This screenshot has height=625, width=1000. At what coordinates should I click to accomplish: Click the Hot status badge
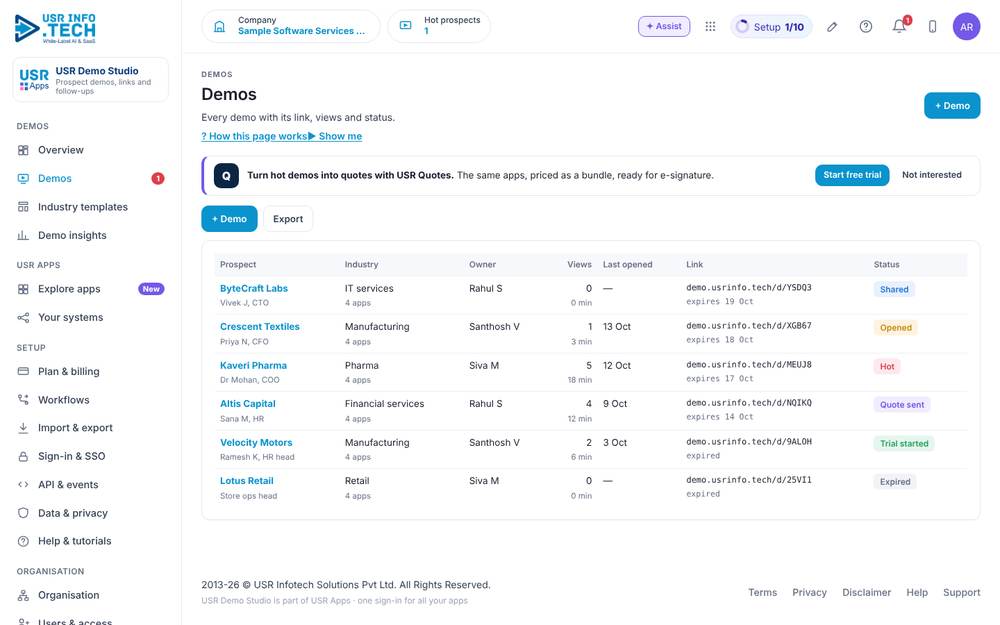(x=887, y=366)
